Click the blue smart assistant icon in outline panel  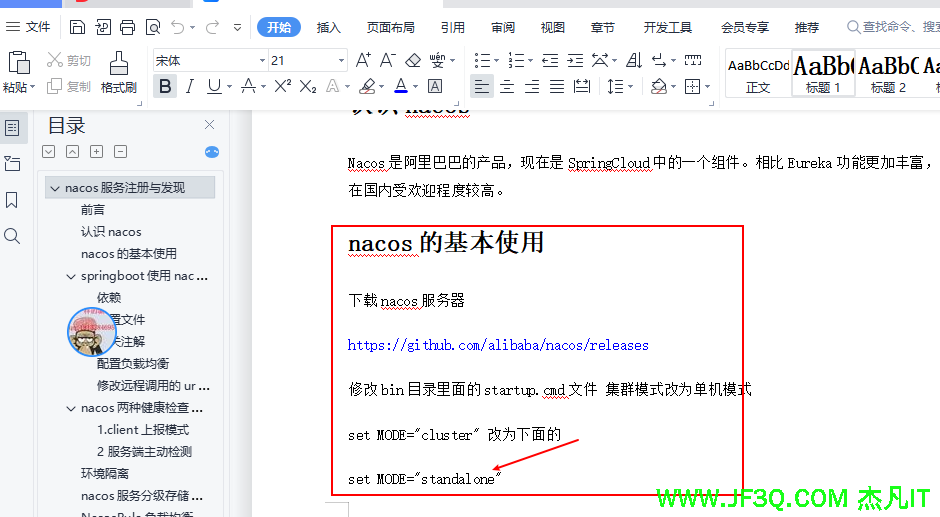point(211,152)
